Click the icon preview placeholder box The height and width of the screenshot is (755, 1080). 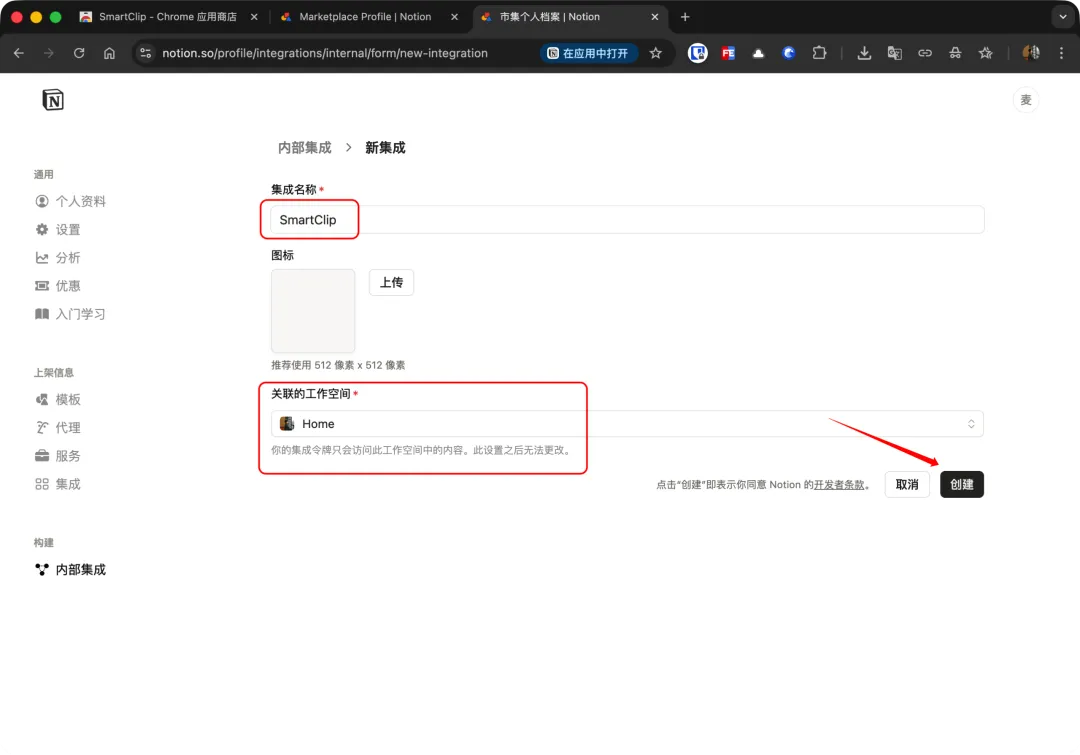point(313,311)
